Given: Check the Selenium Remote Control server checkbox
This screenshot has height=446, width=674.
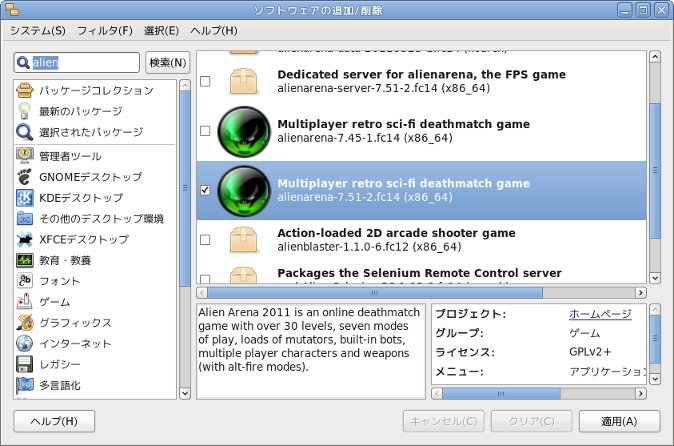Looking at the screenshot, I should (205, 279).
